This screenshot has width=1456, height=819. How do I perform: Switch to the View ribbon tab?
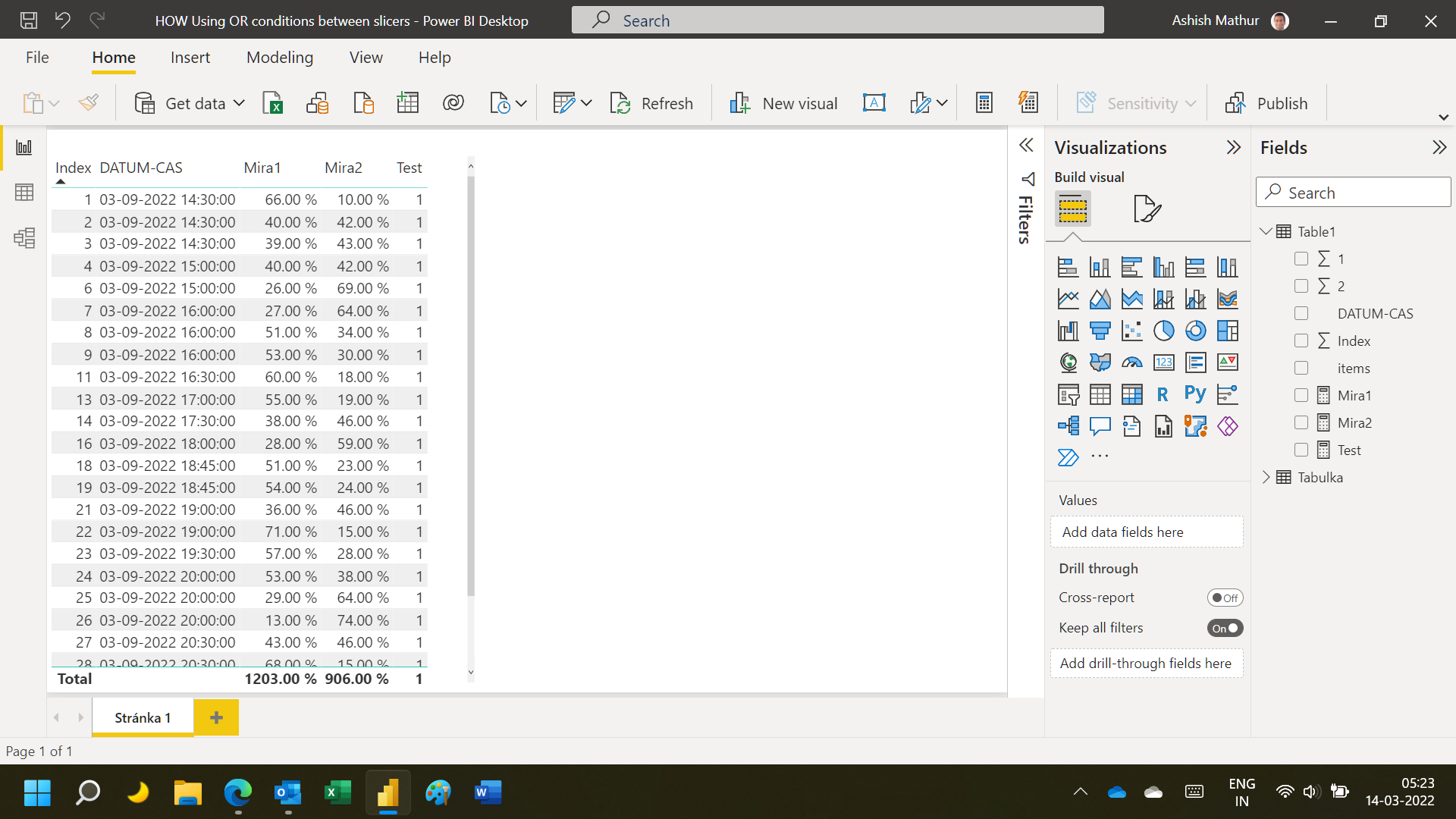click(366, 58)
